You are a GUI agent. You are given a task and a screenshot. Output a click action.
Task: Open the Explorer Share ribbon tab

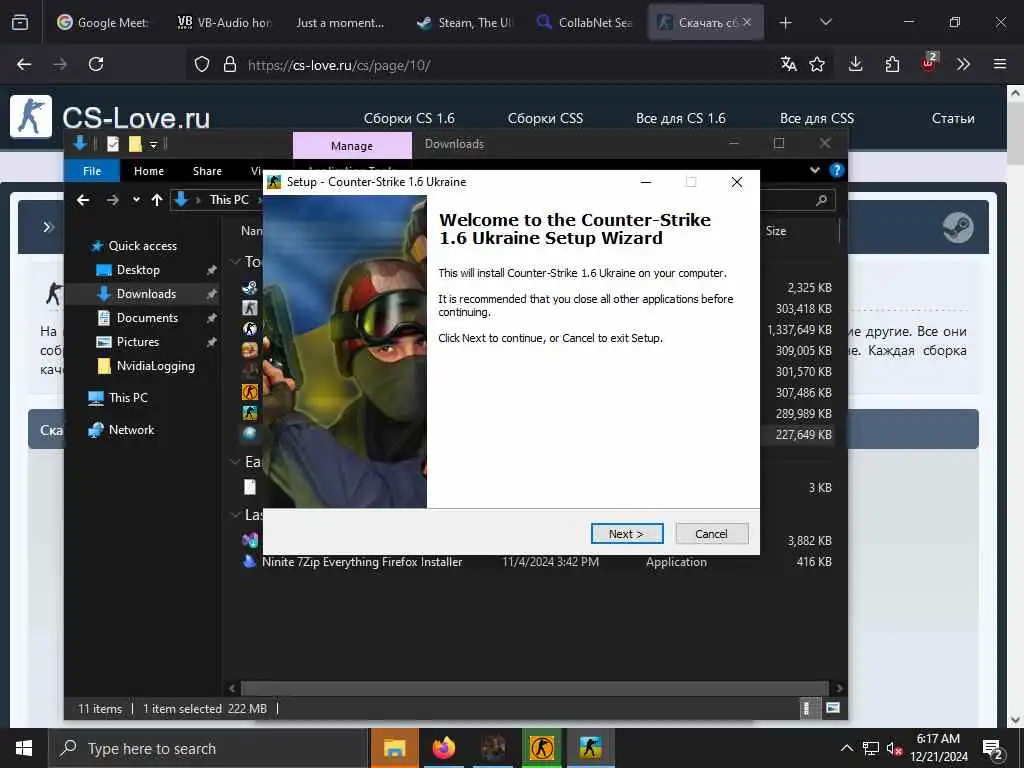[x=207, y=170]
